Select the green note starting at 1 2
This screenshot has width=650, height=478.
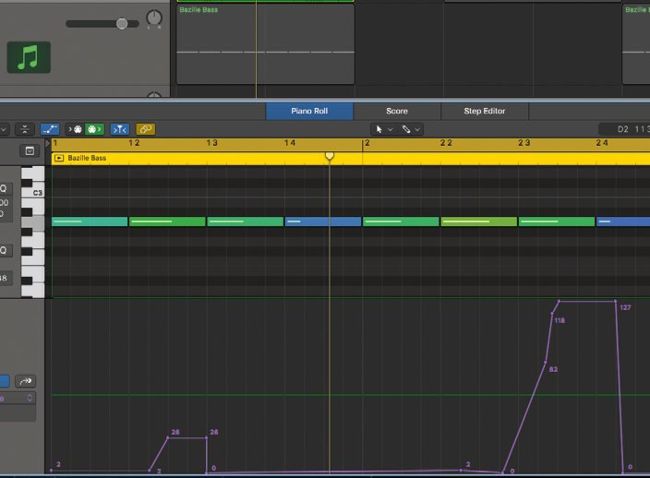pos(167,222)
